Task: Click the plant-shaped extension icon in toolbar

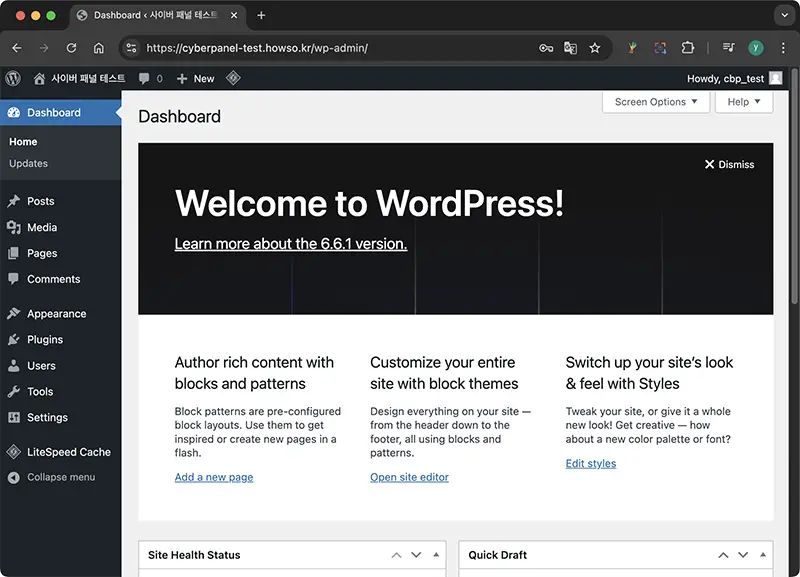Action: (633, 48)
